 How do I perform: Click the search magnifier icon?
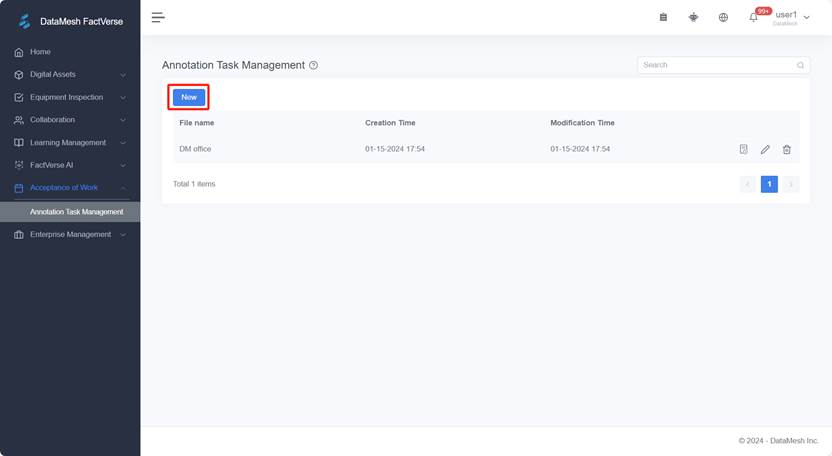tap(800, 65)
